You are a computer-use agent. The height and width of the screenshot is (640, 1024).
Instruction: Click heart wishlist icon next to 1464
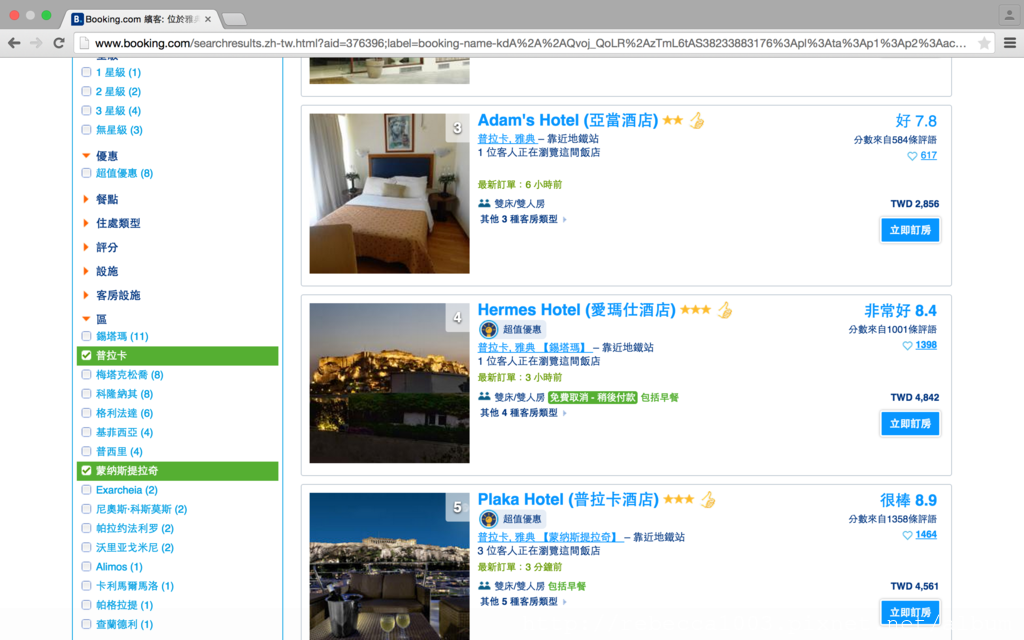(x=907, y=535)
